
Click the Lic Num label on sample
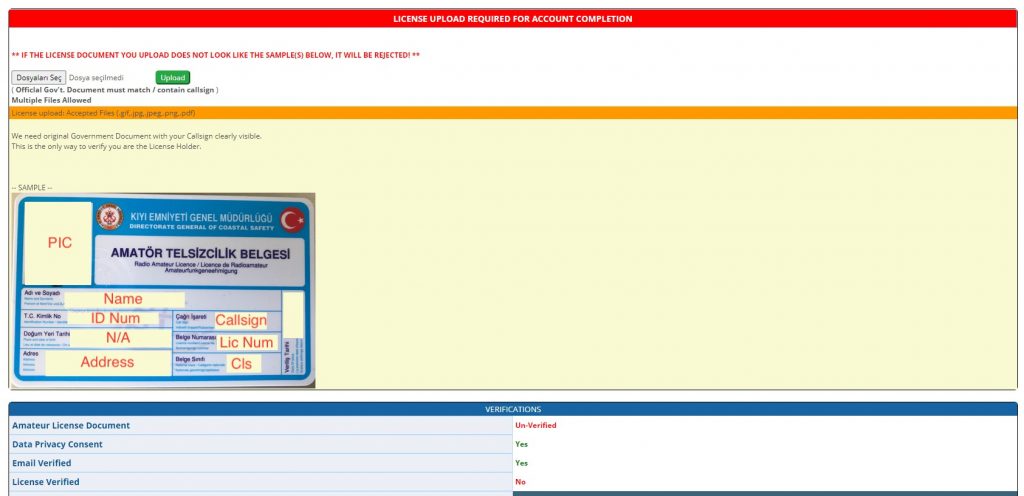[x=246, y=342]
